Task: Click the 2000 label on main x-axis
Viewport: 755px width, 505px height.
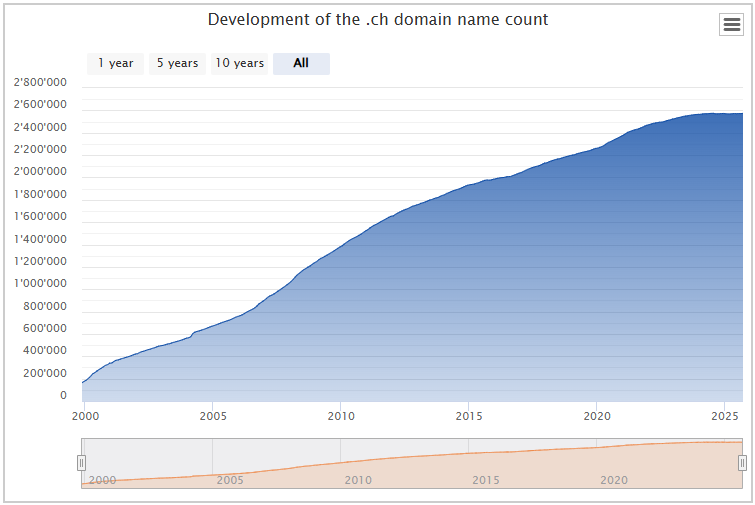Action: (x=85, y=415)
